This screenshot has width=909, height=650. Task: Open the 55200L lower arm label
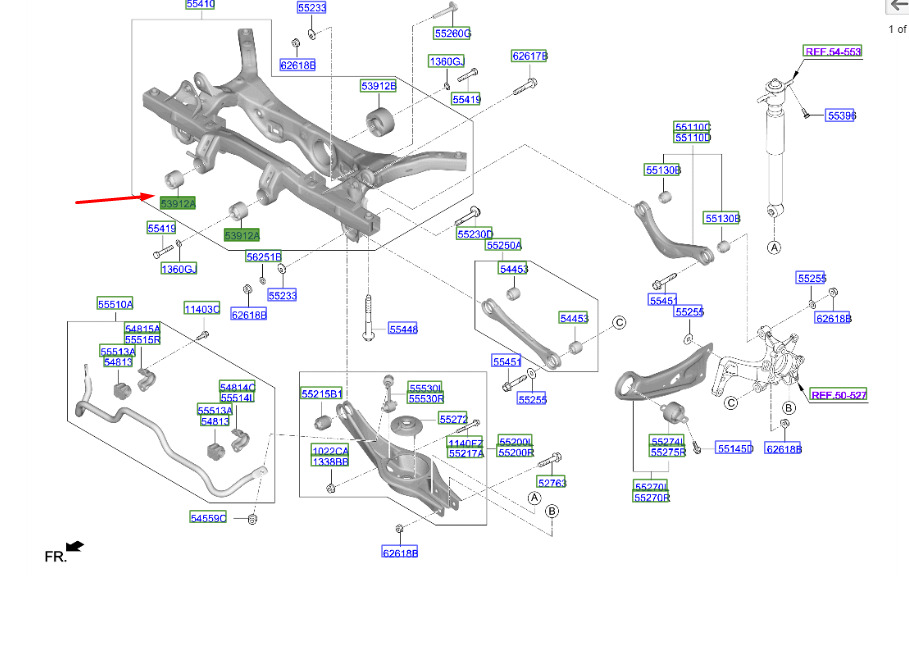point(516,442)
